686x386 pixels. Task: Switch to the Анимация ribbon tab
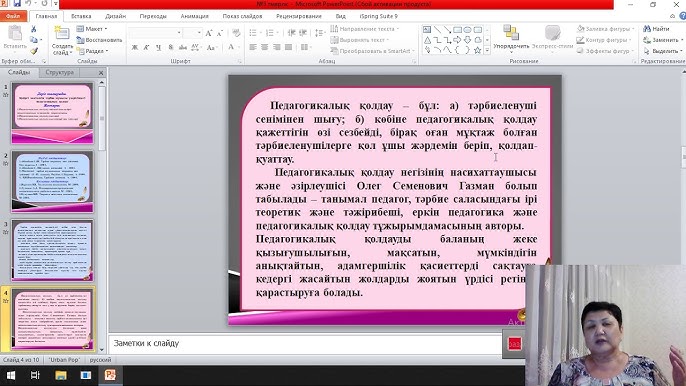click(195, 16)
